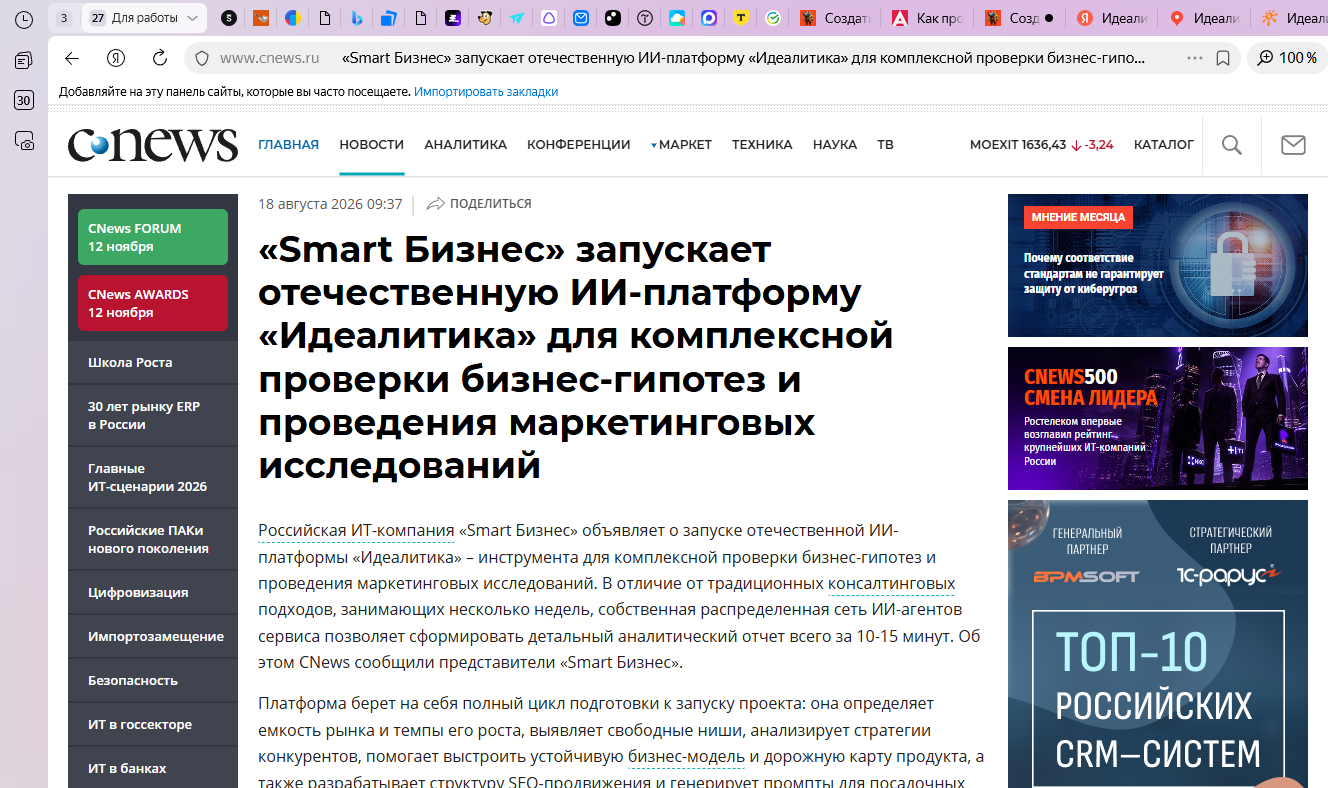Open the ТВ menu item
The width and height of the screenshot is (1328, 788).
pos(885,145)
